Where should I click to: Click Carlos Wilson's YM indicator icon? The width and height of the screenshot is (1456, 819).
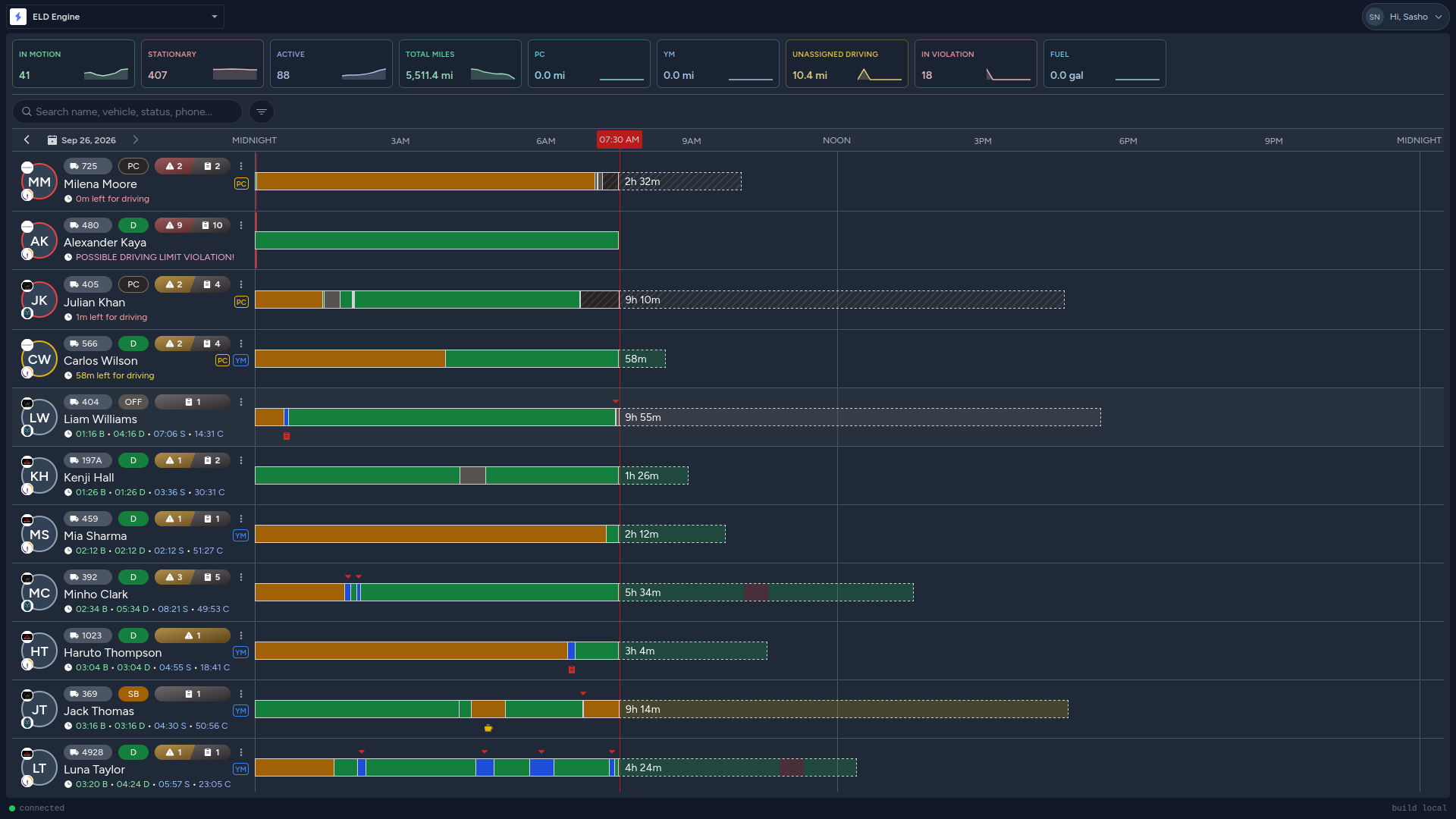pyautogui.click(x=240, y=360)
